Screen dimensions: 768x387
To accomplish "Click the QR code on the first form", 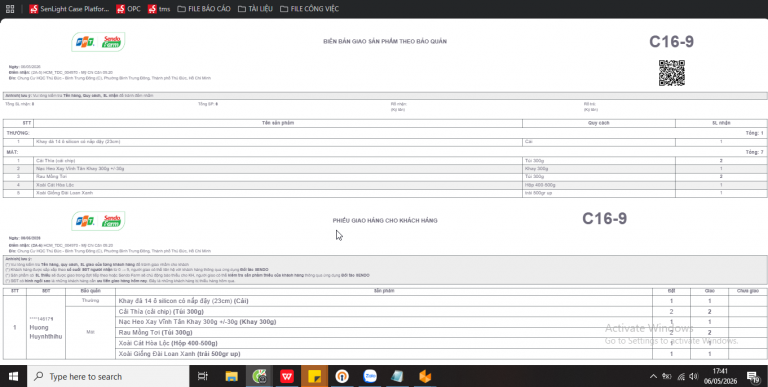I will [x=672, y=73].
